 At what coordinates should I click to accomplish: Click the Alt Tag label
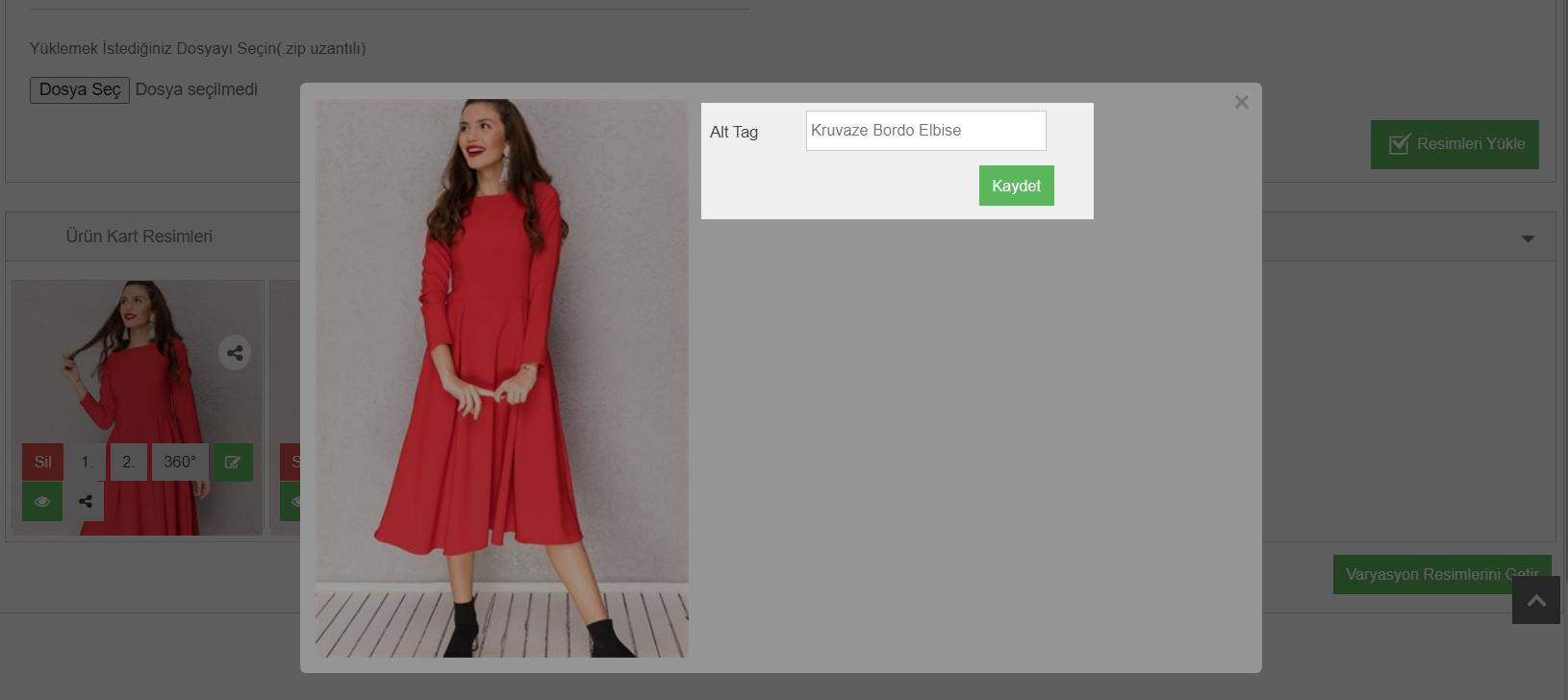[734, 133]
